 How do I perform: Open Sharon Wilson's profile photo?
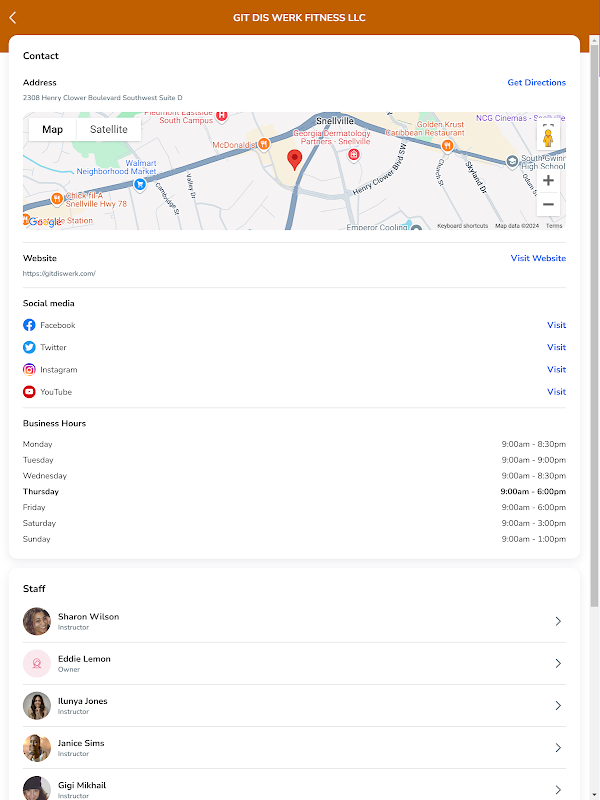point(37,621)
